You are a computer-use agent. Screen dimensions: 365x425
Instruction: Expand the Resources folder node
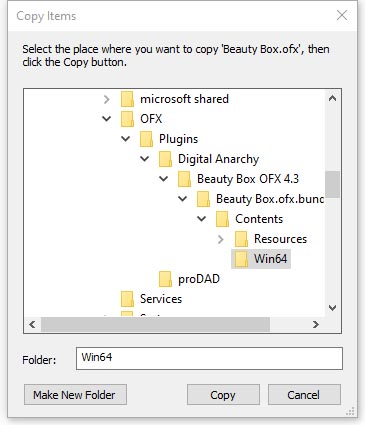[x=220, y=239]
